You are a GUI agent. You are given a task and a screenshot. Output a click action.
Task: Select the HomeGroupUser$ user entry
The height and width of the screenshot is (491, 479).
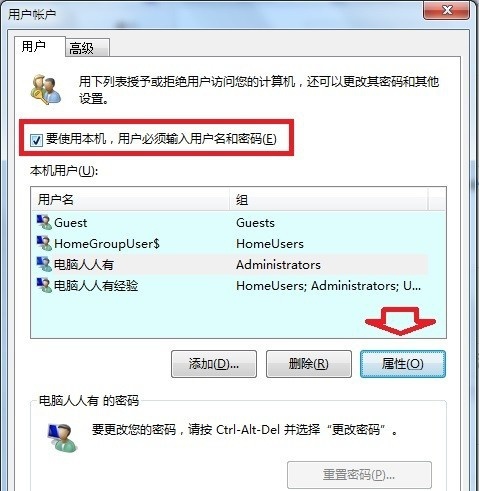(x=229, y=244)
